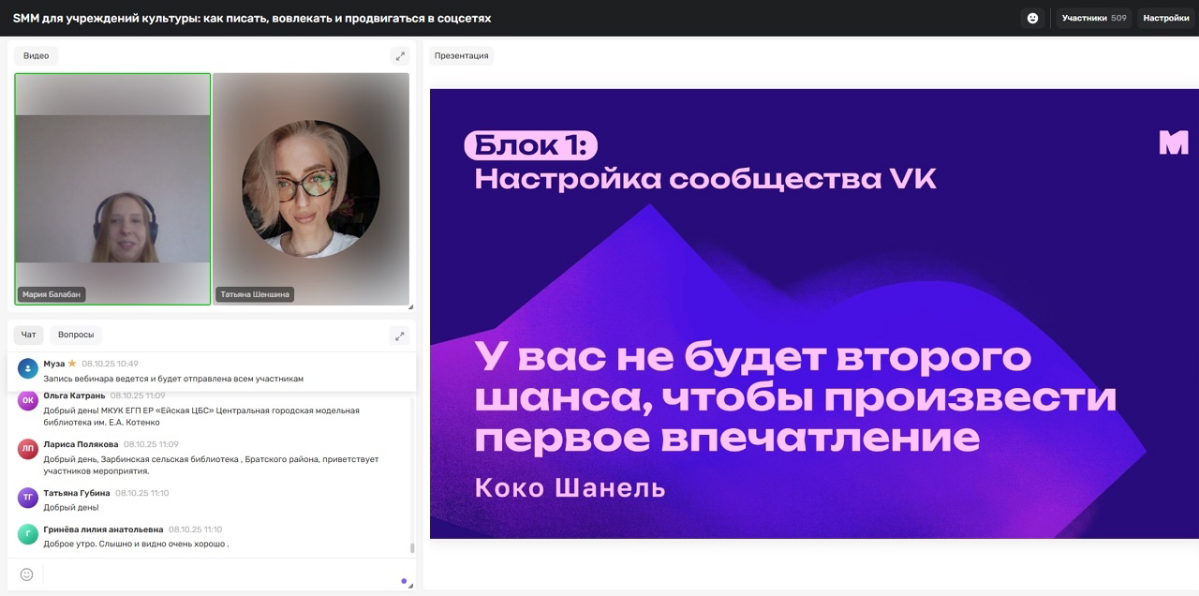
Task: Click sender name Лариса Полякова
Action: (81, 444)
